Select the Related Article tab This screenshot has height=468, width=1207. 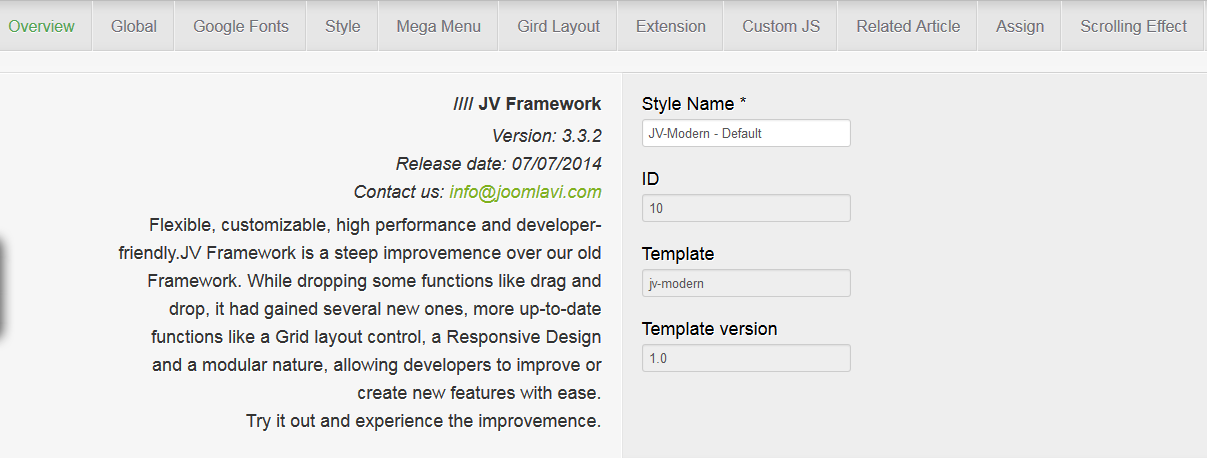tap(908, 26)
